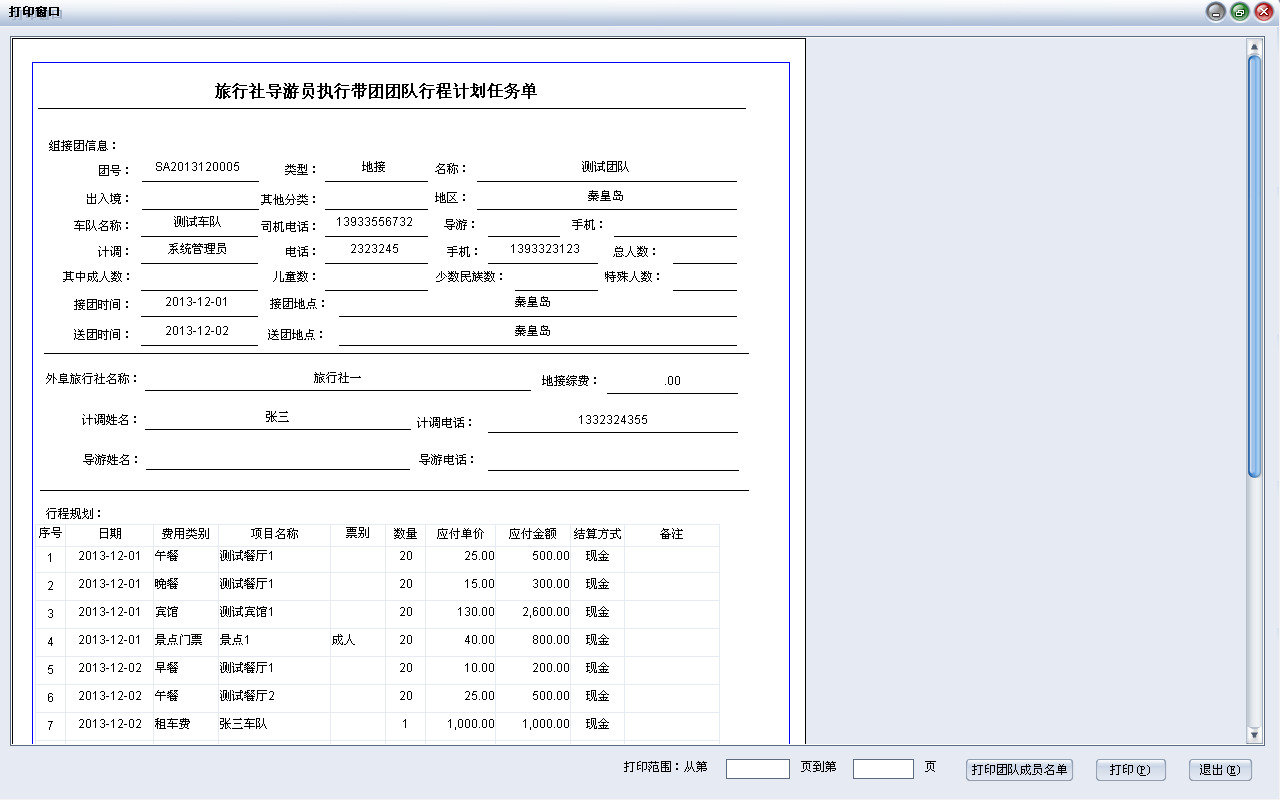Click unit price 130.00
The width and height of the screenshot is (1280, 800).
pos(476,612)
